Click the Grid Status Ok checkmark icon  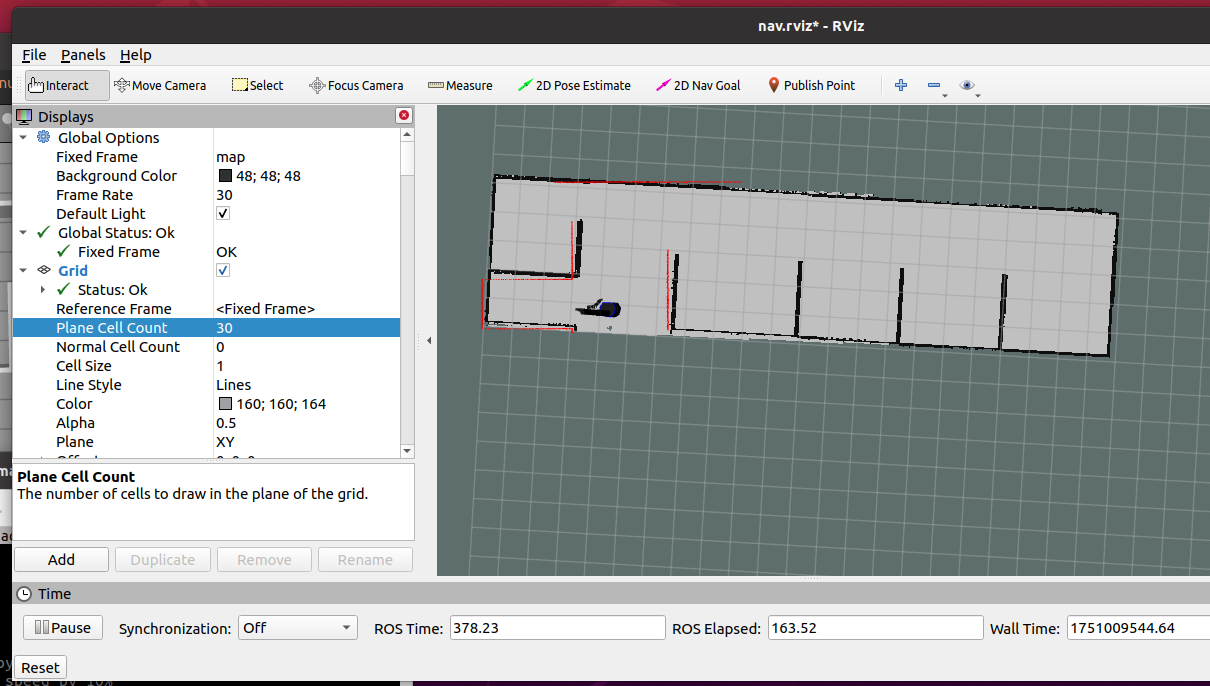64,289
